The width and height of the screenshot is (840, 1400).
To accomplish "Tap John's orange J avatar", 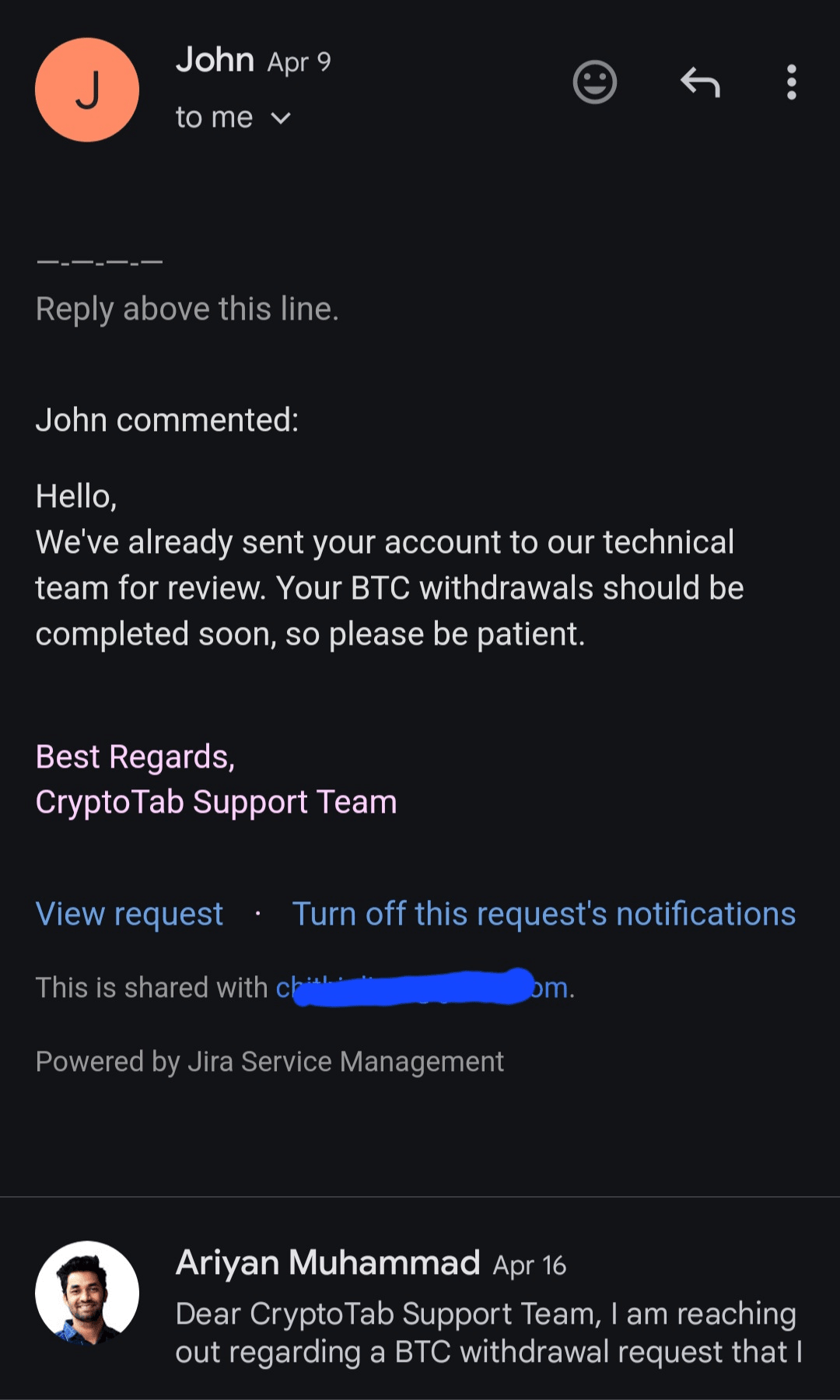I will (x=87, y=89).
